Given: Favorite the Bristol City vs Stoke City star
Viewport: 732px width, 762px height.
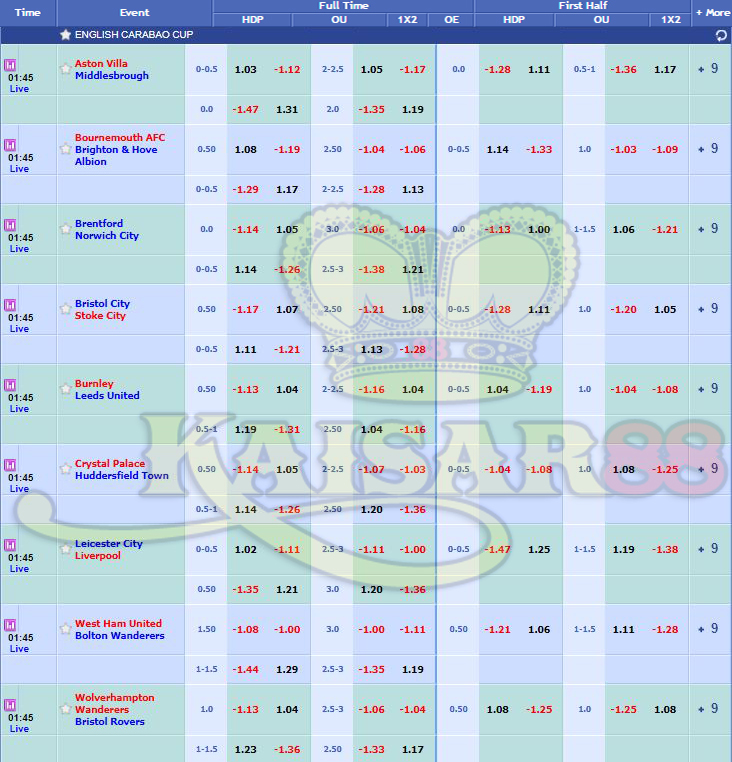Looking at the screenshot, I should point(66,309).
